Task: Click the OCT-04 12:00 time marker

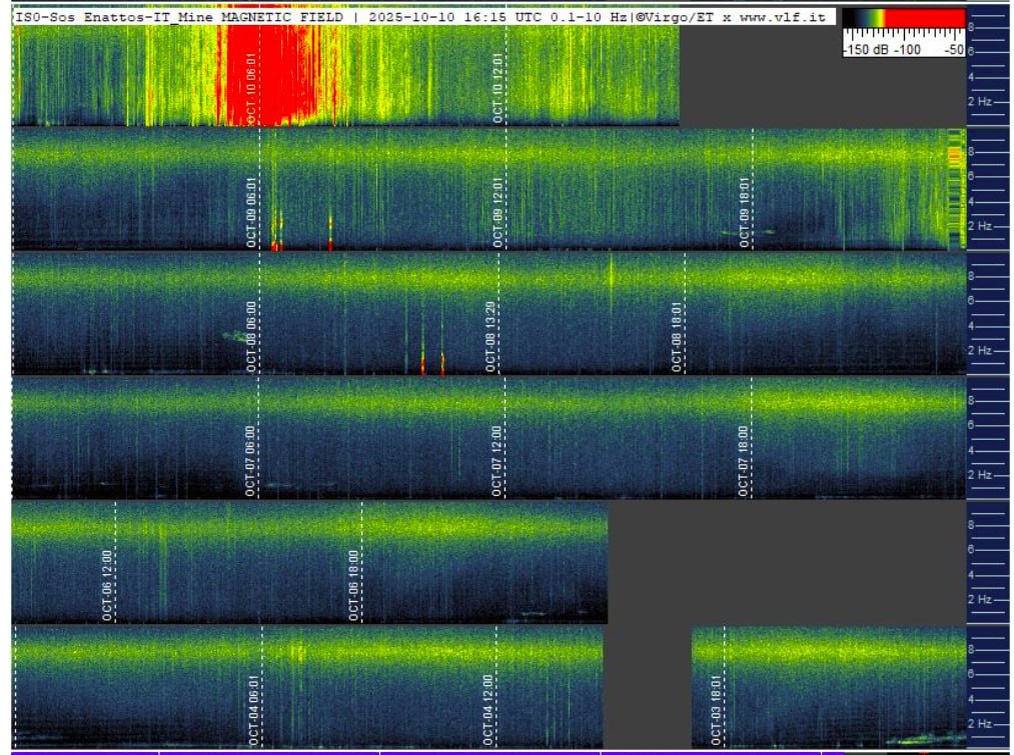Action: [x=488, y=710]
